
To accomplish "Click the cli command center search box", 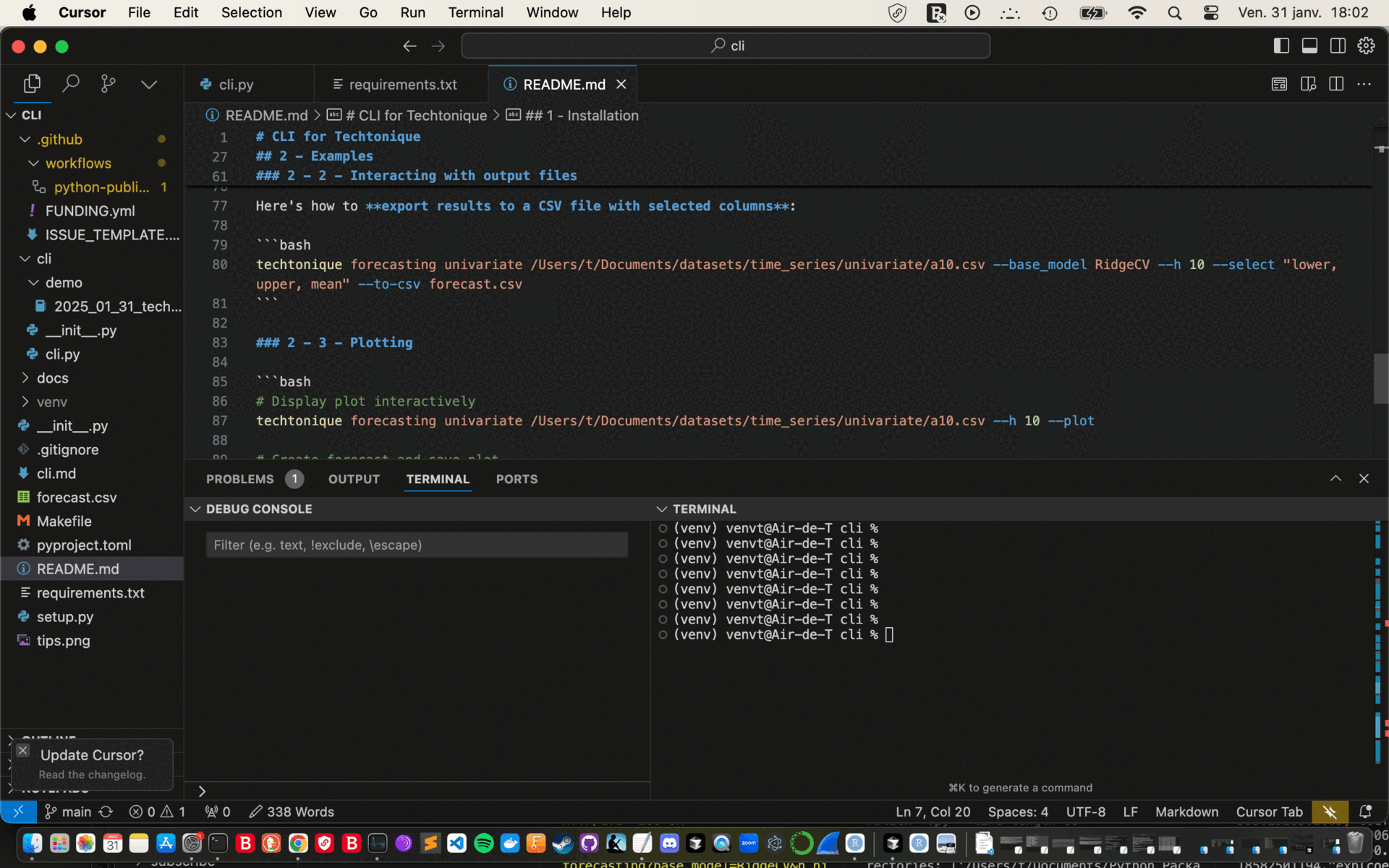I will tap(726, 46).
